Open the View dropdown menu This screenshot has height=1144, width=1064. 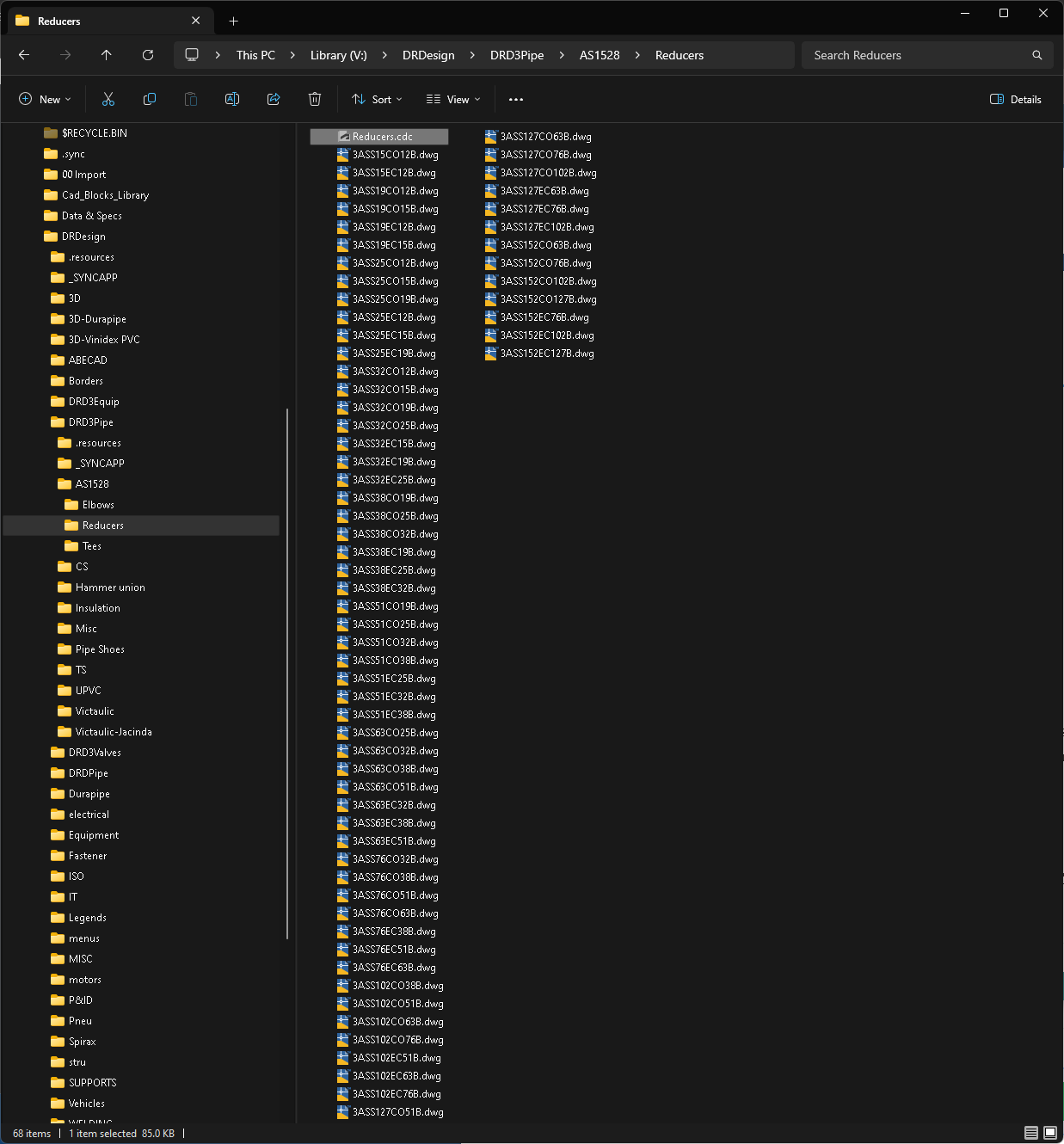453,100
